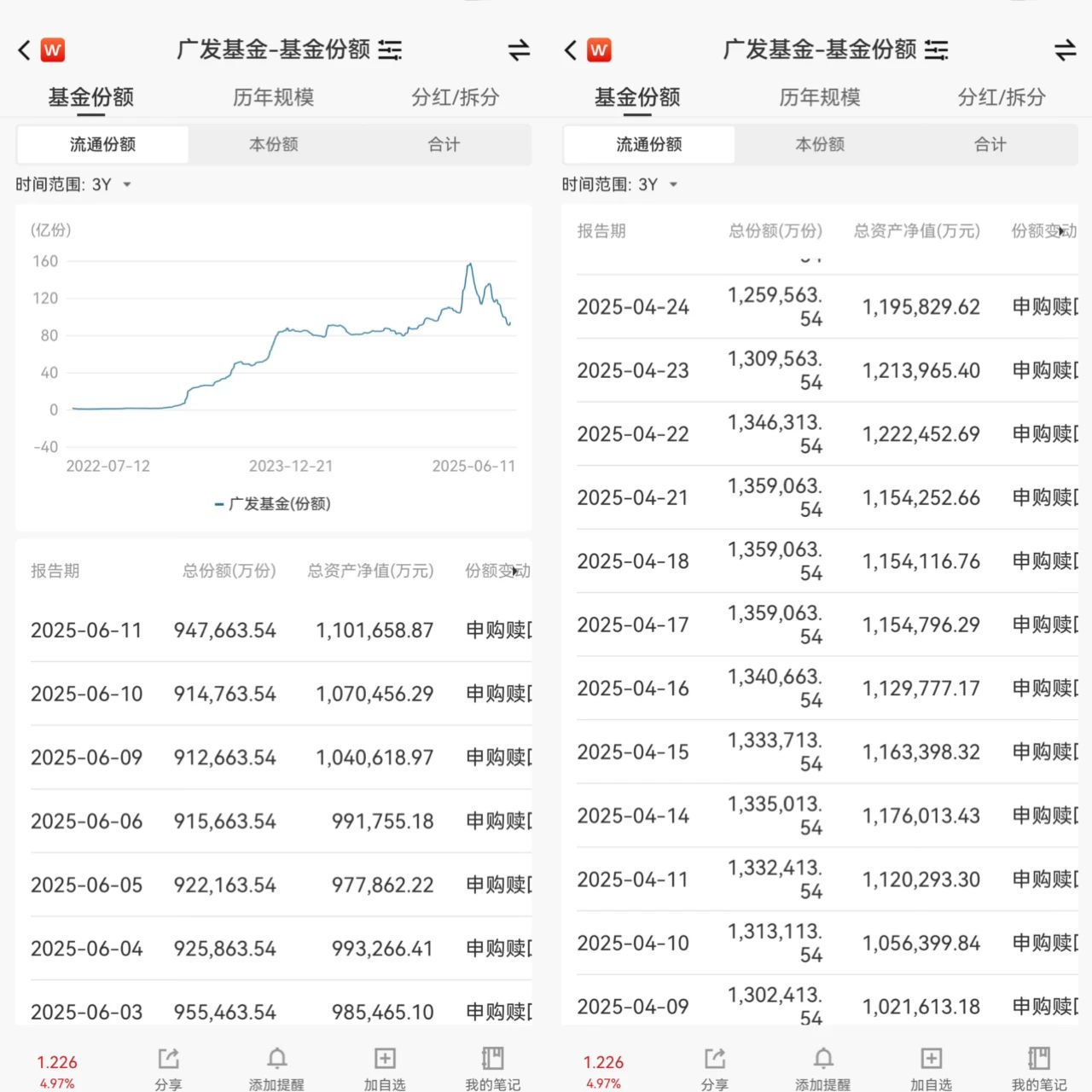1092x1092 pixels.
Task: Tap the back arrow in left panel
Action: pyautogui.click(x=24, y=50)
